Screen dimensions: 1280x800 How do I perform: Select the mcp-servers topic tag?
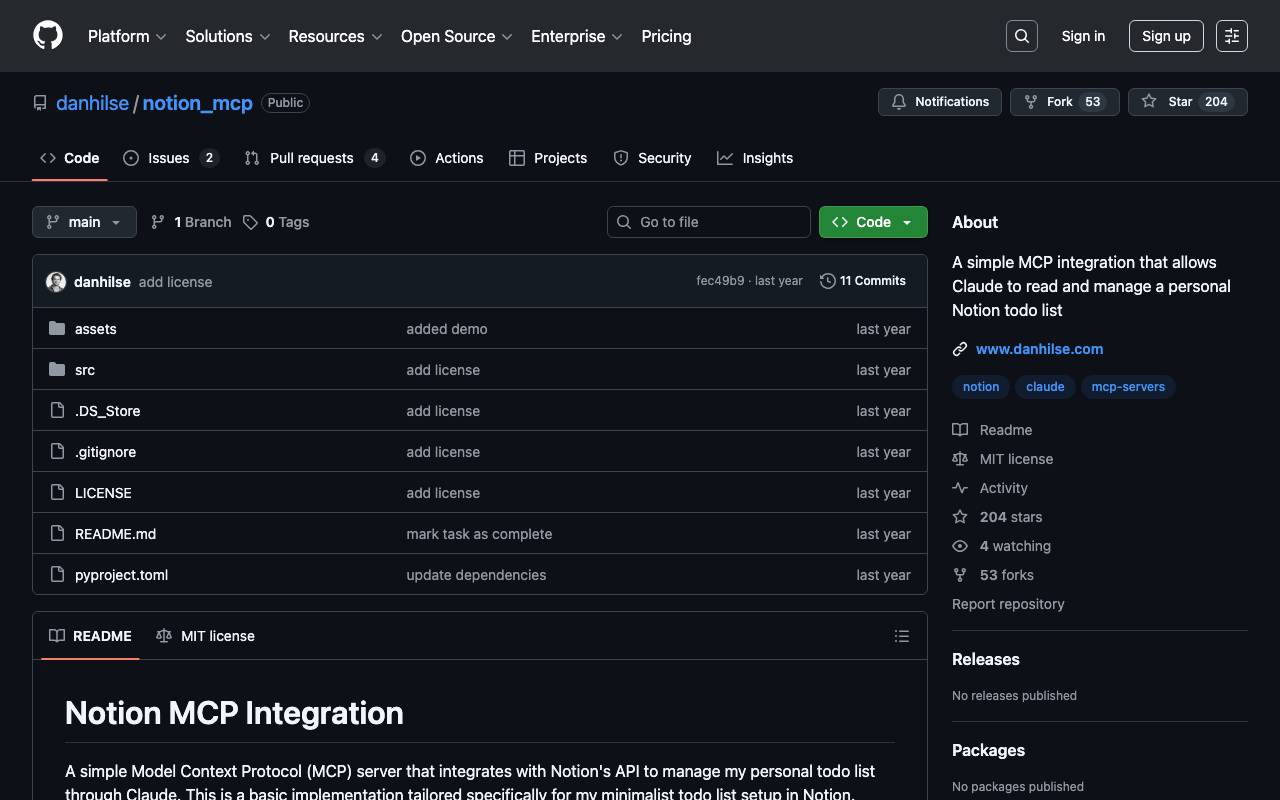(1127, 387)
